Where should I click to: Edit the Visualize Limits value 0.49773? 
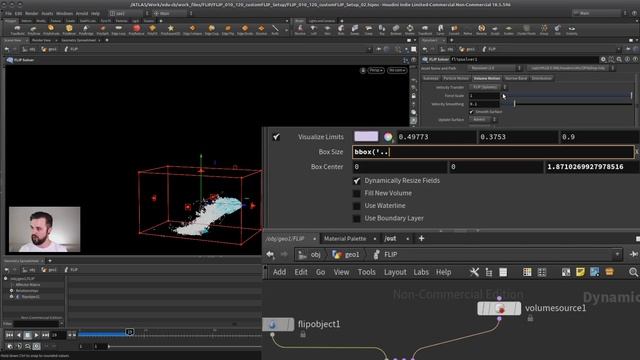pyautogui.click(x=436, y=137)
